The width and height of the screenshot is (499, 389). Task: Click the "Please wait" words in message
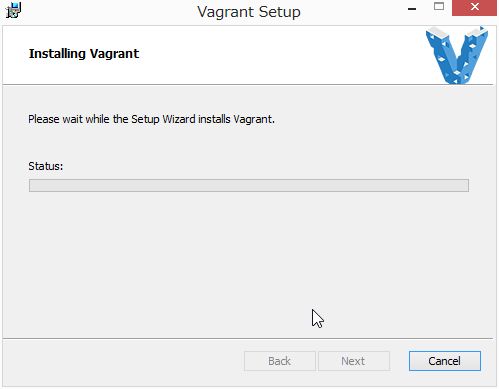click(55, 119)
